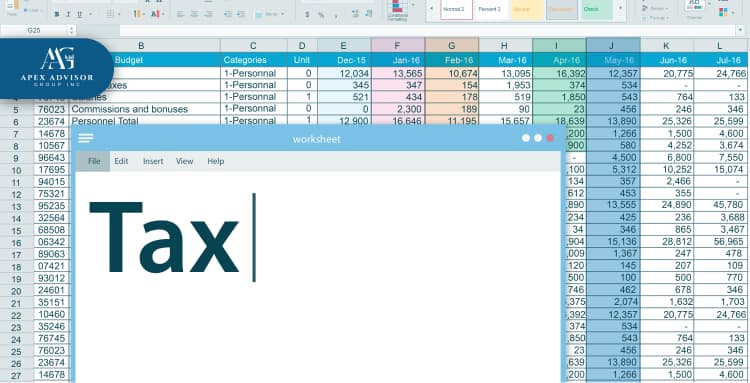This screenshot has height=383, width=750.
Task: Click cell value 28,812
Action: 667,241
